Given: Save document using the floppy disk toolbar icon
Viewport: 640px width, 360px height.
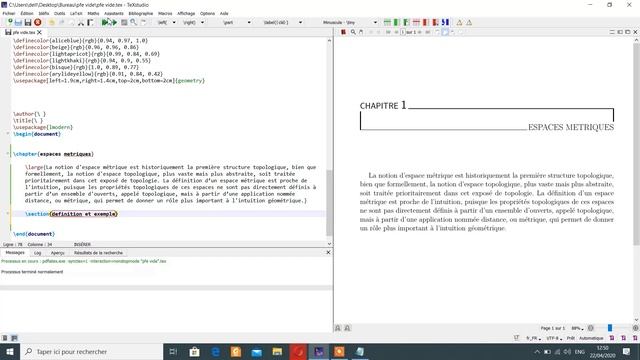Looking at the screenshot, I should point(28,22).
